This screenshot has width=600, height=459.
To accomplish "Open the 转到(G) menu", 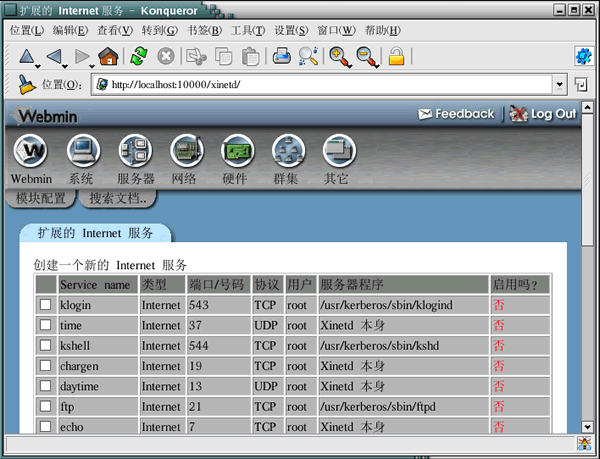I will click(160, 30).
